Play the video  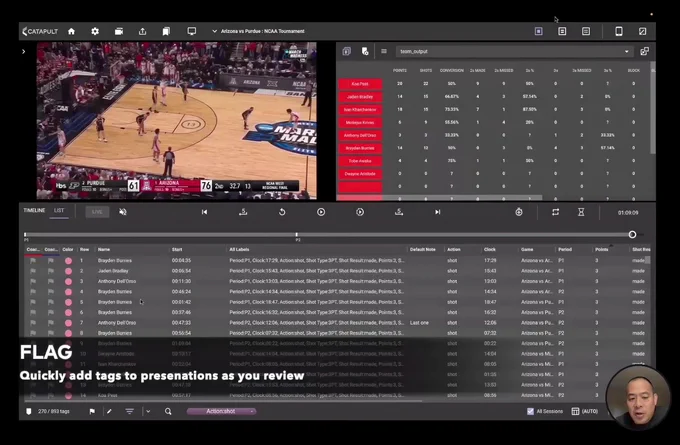pos(321,212)
